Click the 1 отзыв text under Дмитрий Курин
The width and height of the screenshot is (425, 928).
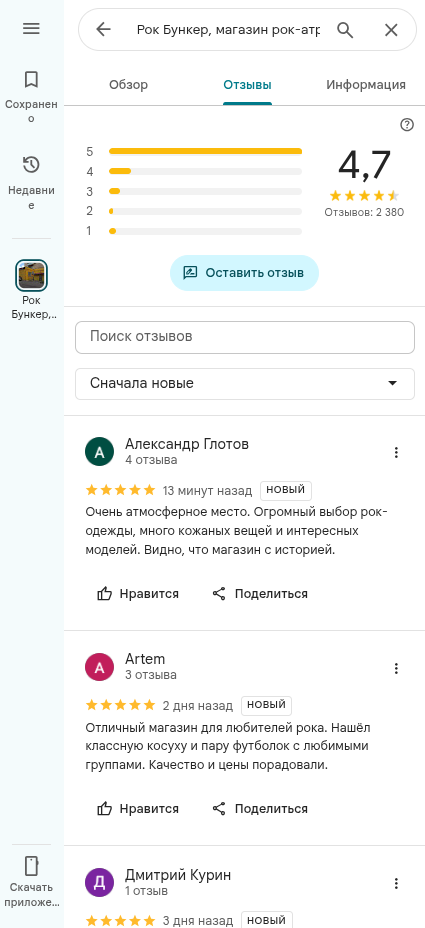coord(146,891)
